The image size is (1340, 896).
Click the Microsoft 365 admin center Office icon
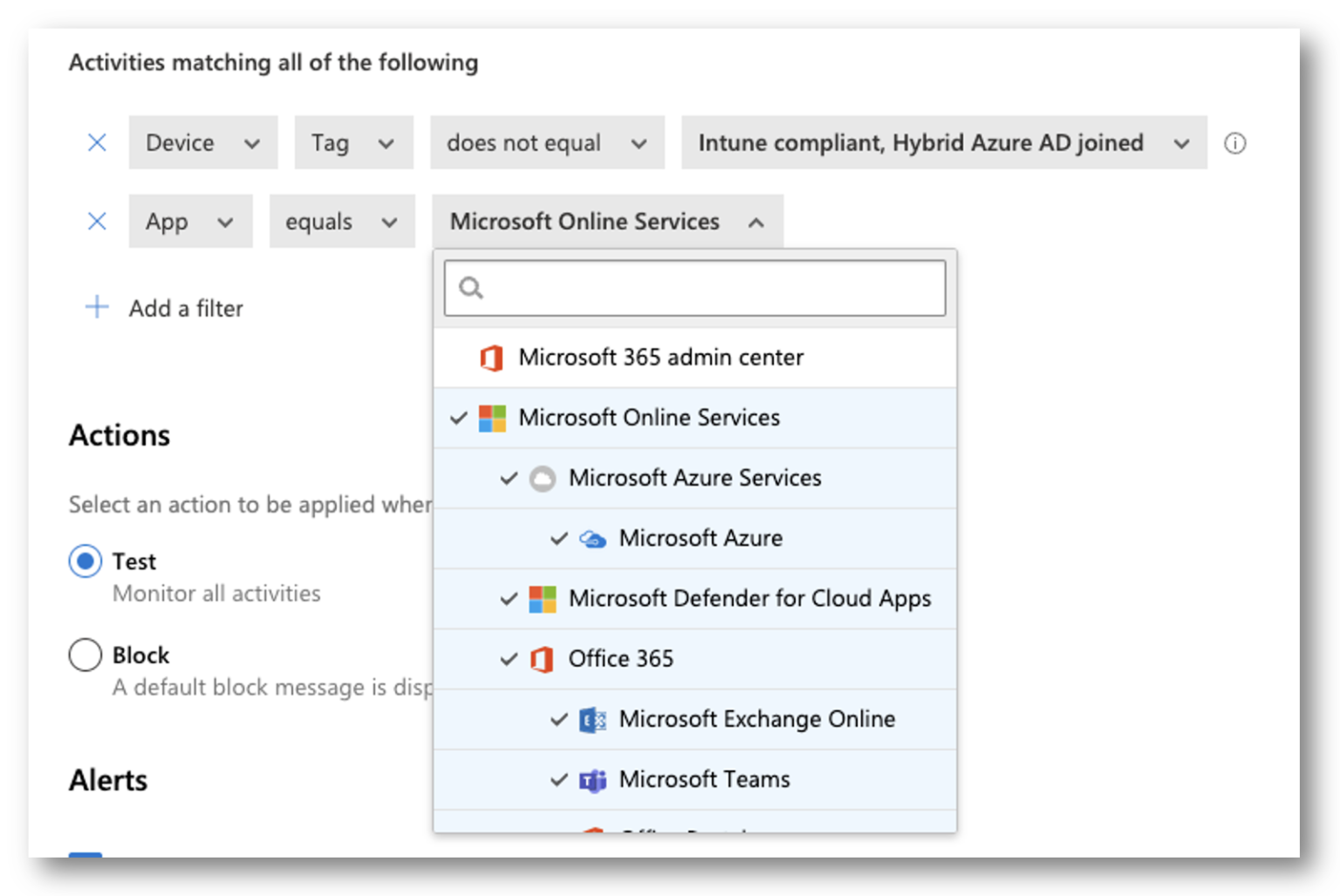tap(492, 358)
